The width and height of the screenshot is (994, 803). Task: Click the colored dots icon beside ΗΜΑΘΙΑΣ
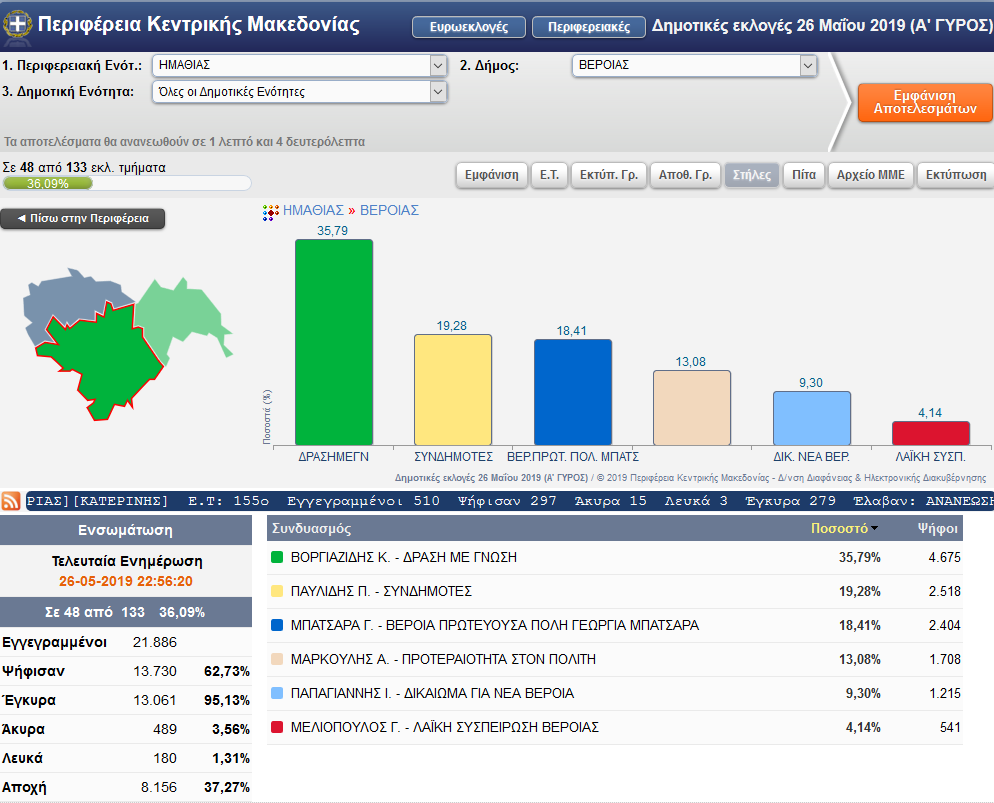click(269, 211)
